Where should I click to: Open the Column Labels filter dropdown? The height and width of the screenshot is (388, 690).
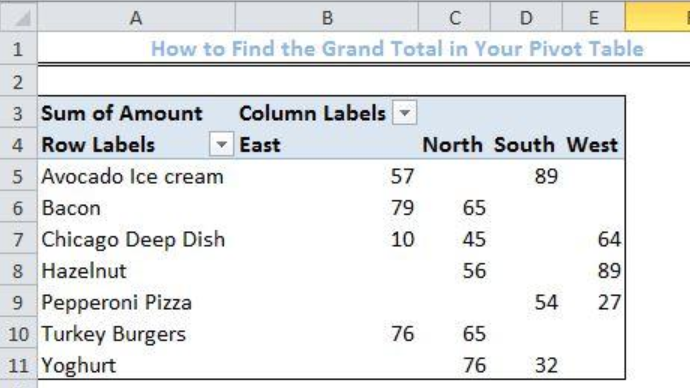[405, 113]
